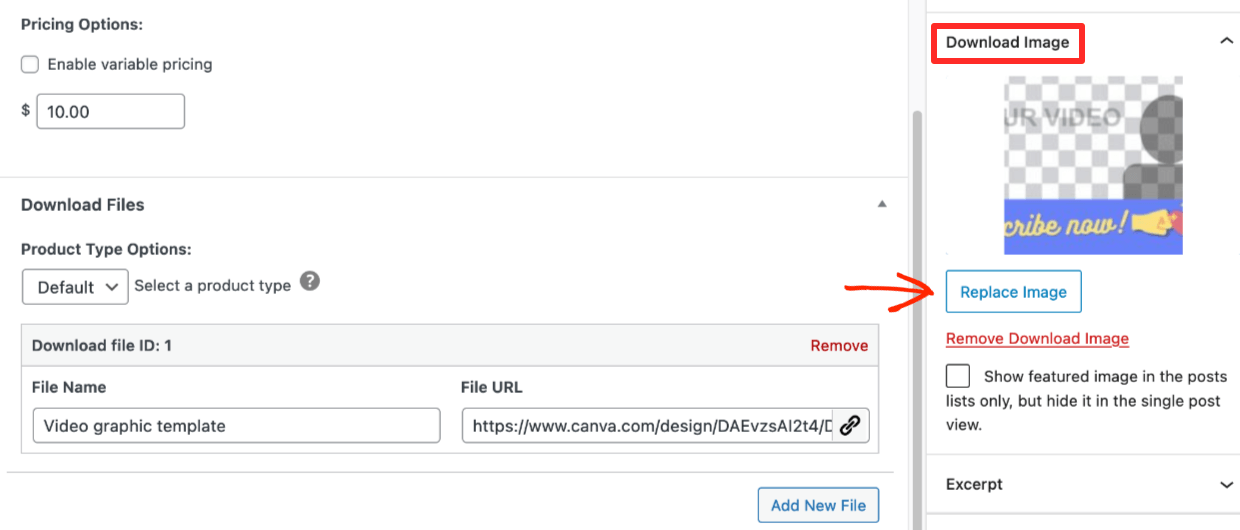Image resolution: width=1240 pixels, height=530 pixels.
Task: Click the price input field
Action: click(110, 112)
